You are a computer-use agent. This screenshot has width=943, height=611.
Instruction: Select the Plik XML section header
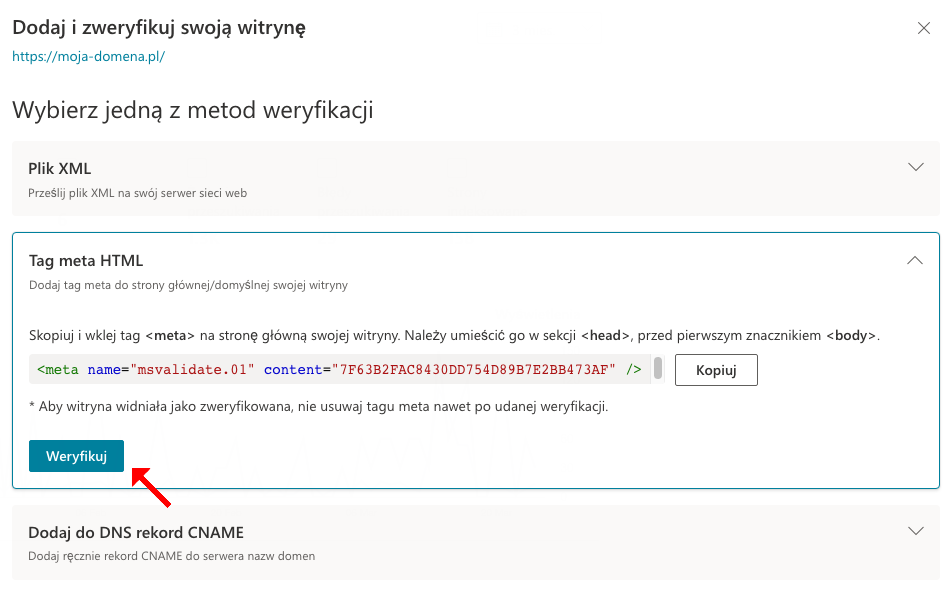point(60,167)
